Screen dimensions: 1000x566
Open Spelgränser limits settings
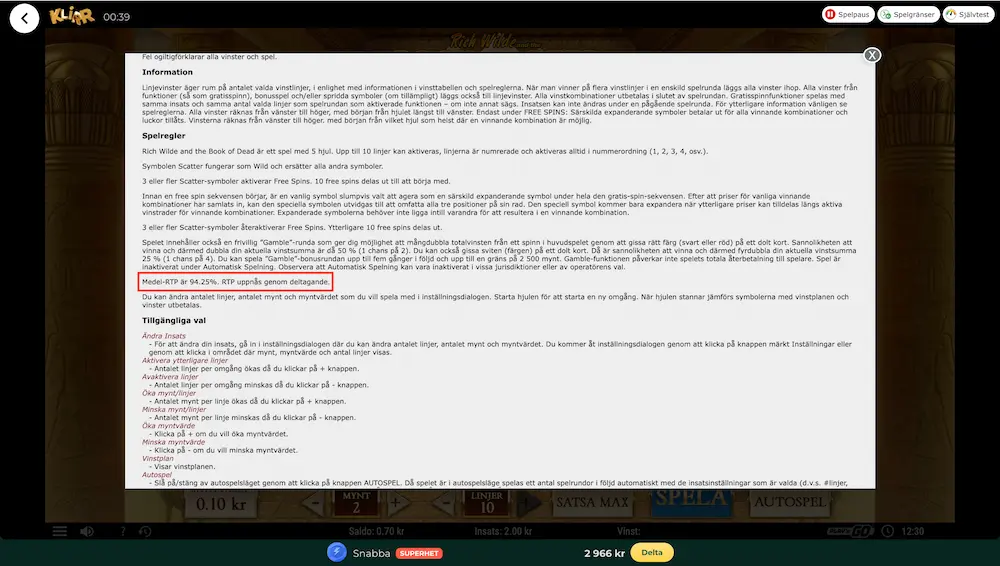point(908,14)
